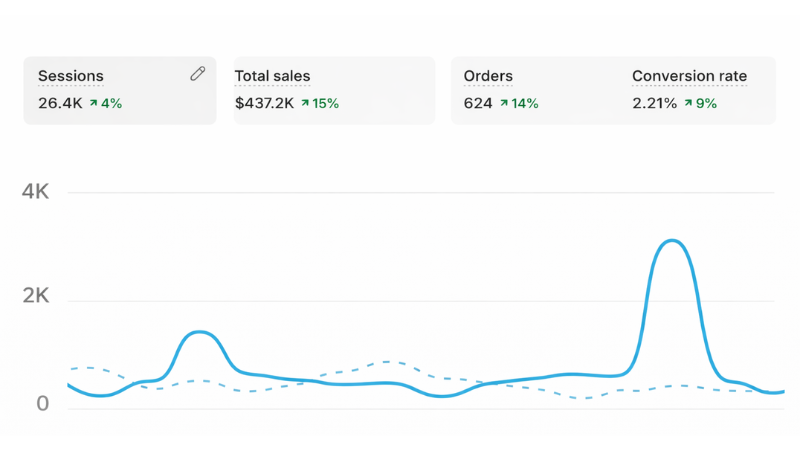This screenshot has width=800, height=450.
Task: Click the smaller left peak of solid line
Action: [201, 332]
